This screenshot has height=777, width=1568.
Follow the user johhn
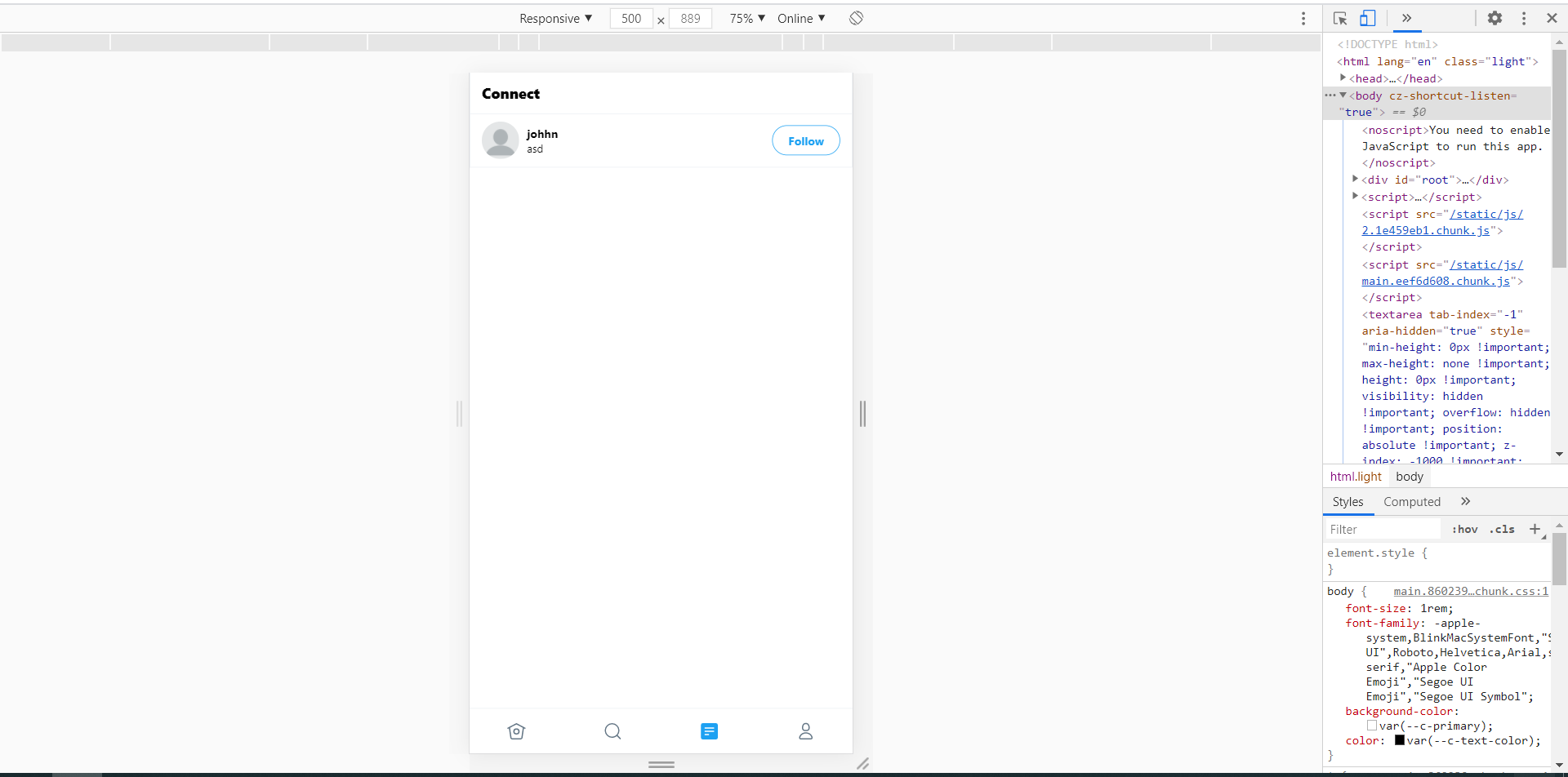[806, 140]
